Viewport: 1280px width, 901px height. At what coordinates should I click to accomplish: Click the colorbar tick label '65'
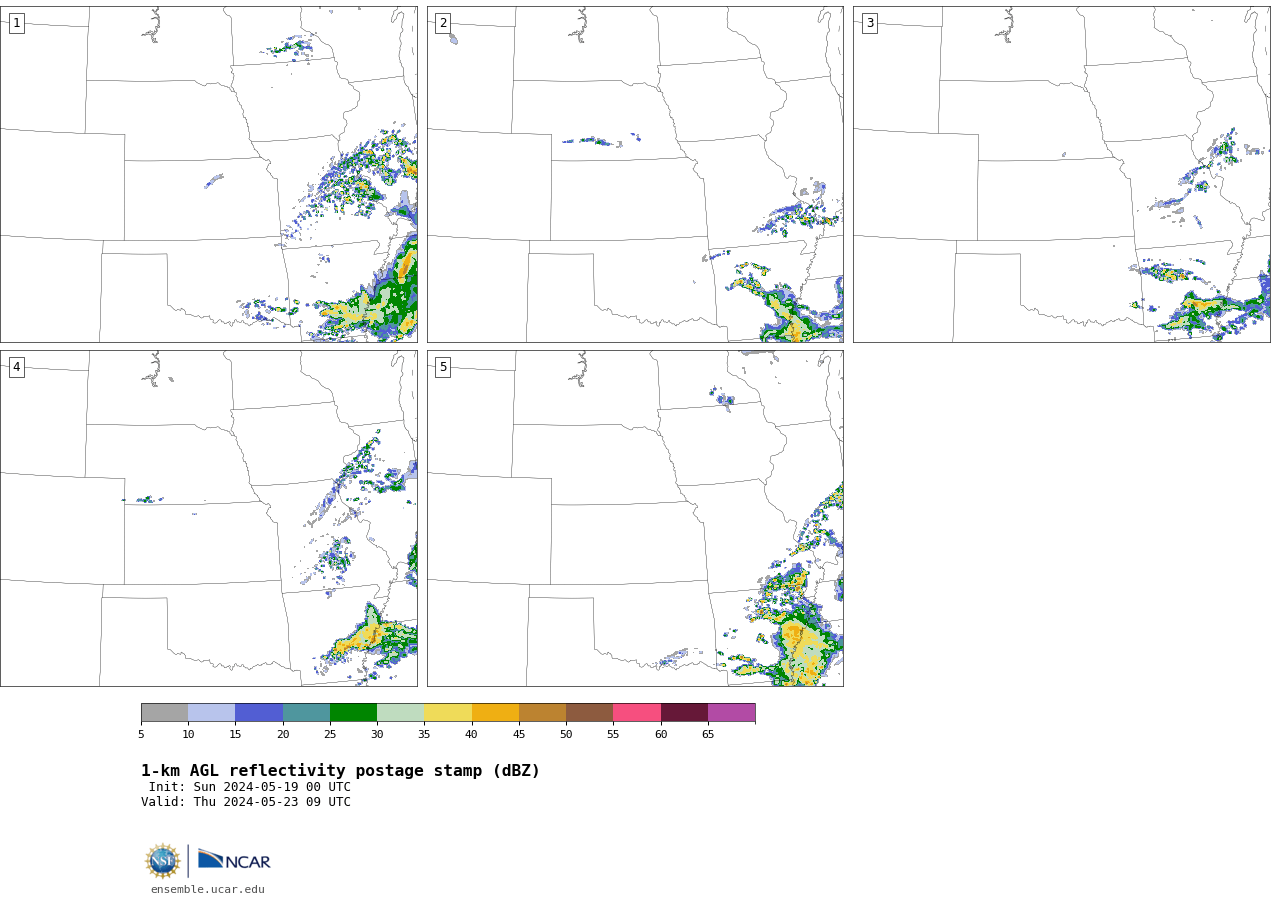[708, 735]
